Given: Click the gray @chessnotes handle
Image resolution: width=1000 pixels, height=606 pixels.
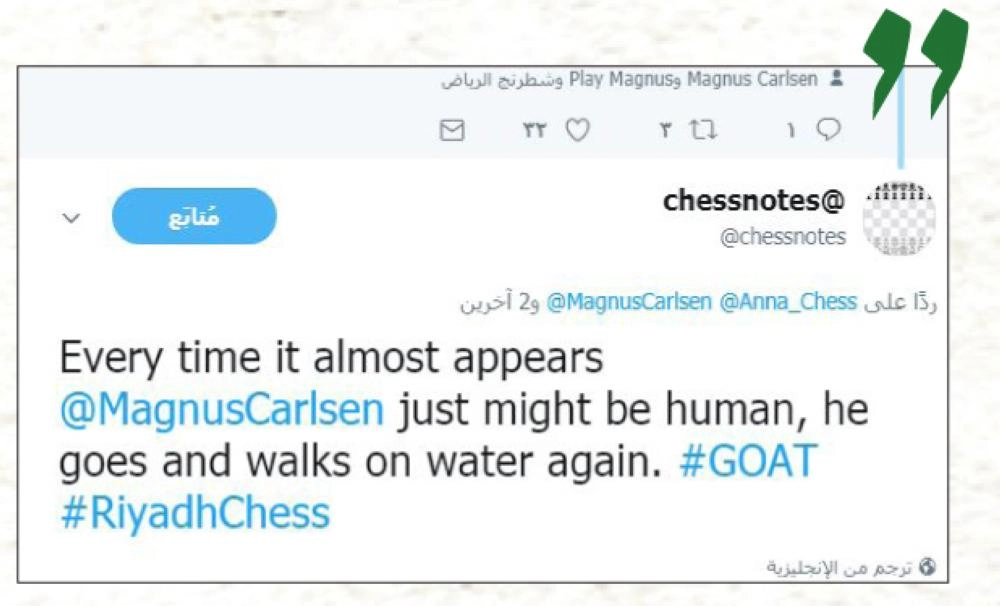Looking at the screenshot, I should tap(783, 237).
